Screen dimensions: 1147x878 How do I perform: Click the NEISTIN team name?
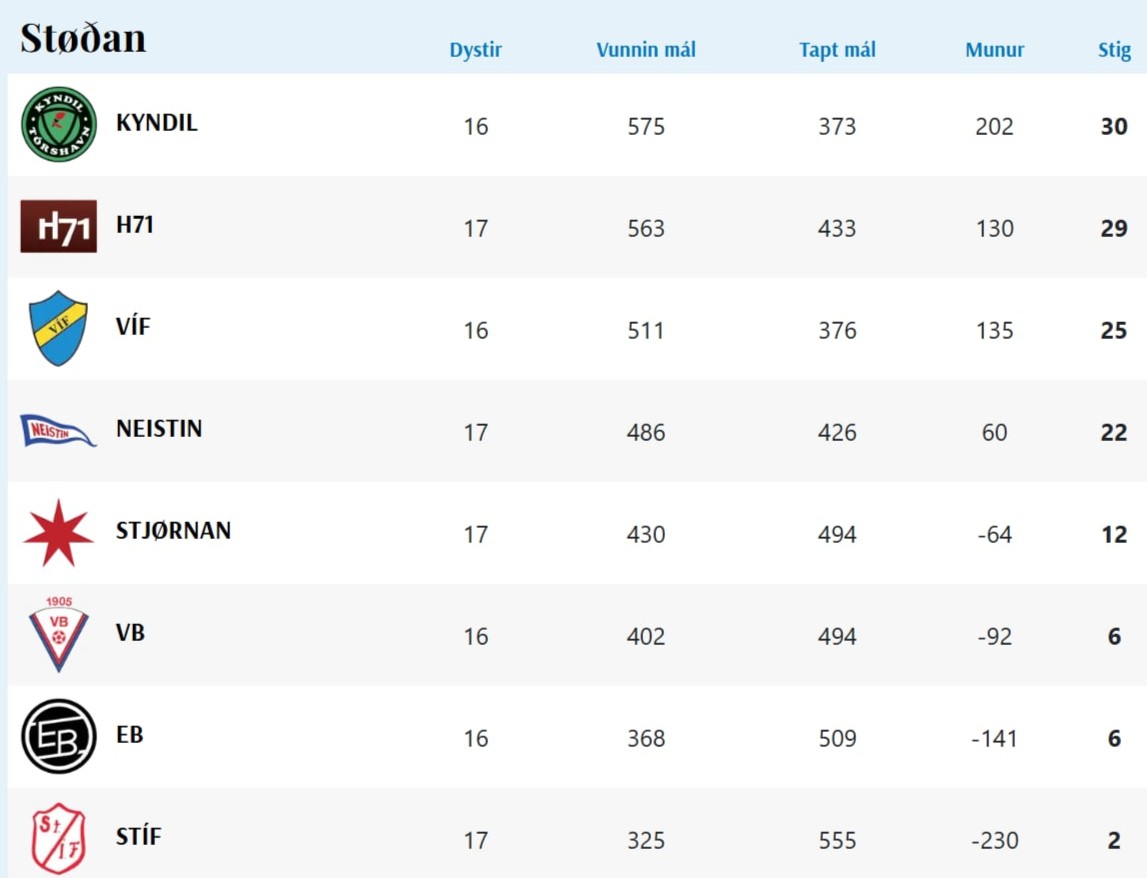coord(159,429)
